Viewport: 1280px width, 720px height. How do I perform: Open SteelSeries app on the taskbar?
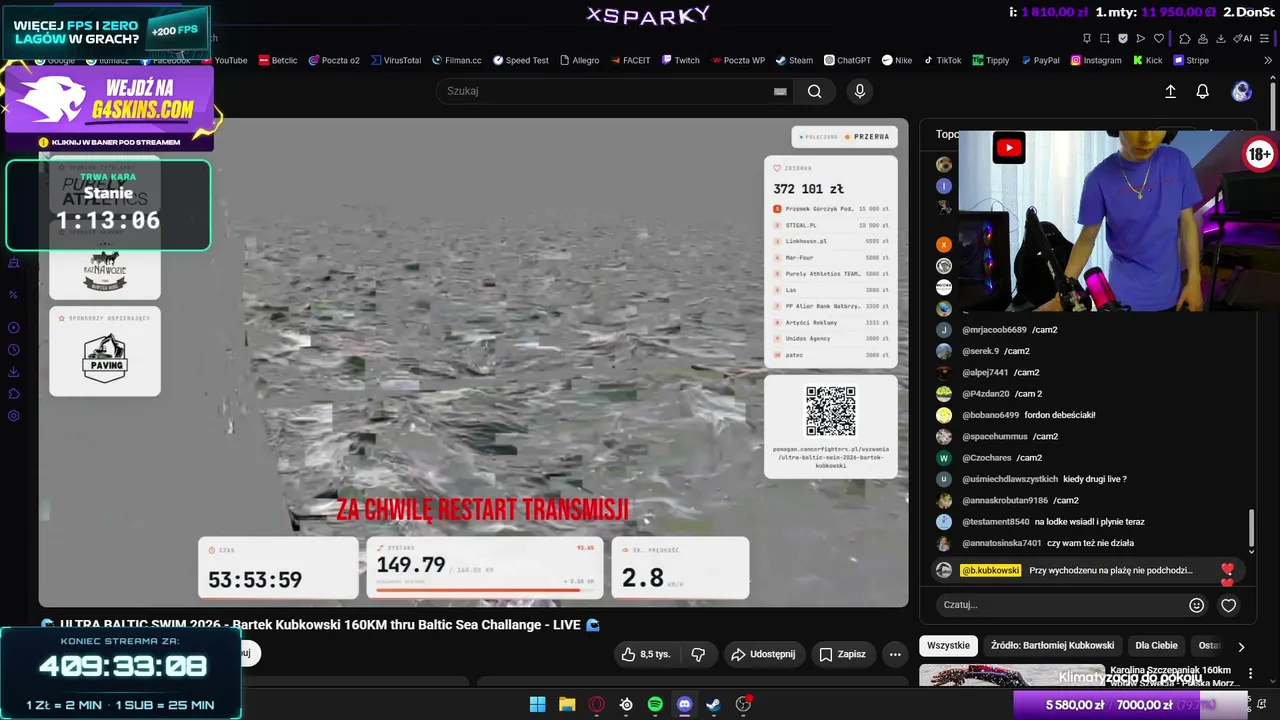click(x=626, y=704)
